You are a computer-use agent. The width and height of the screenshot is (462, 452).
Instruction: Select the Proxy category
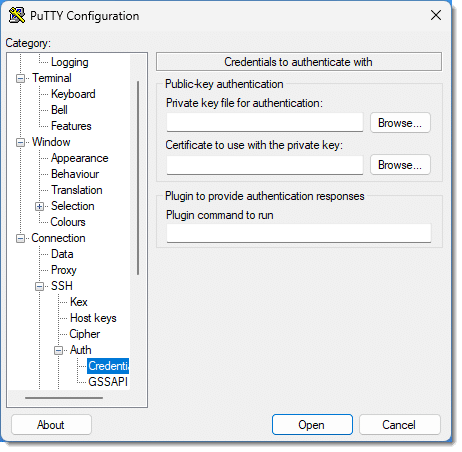point(64,270)
